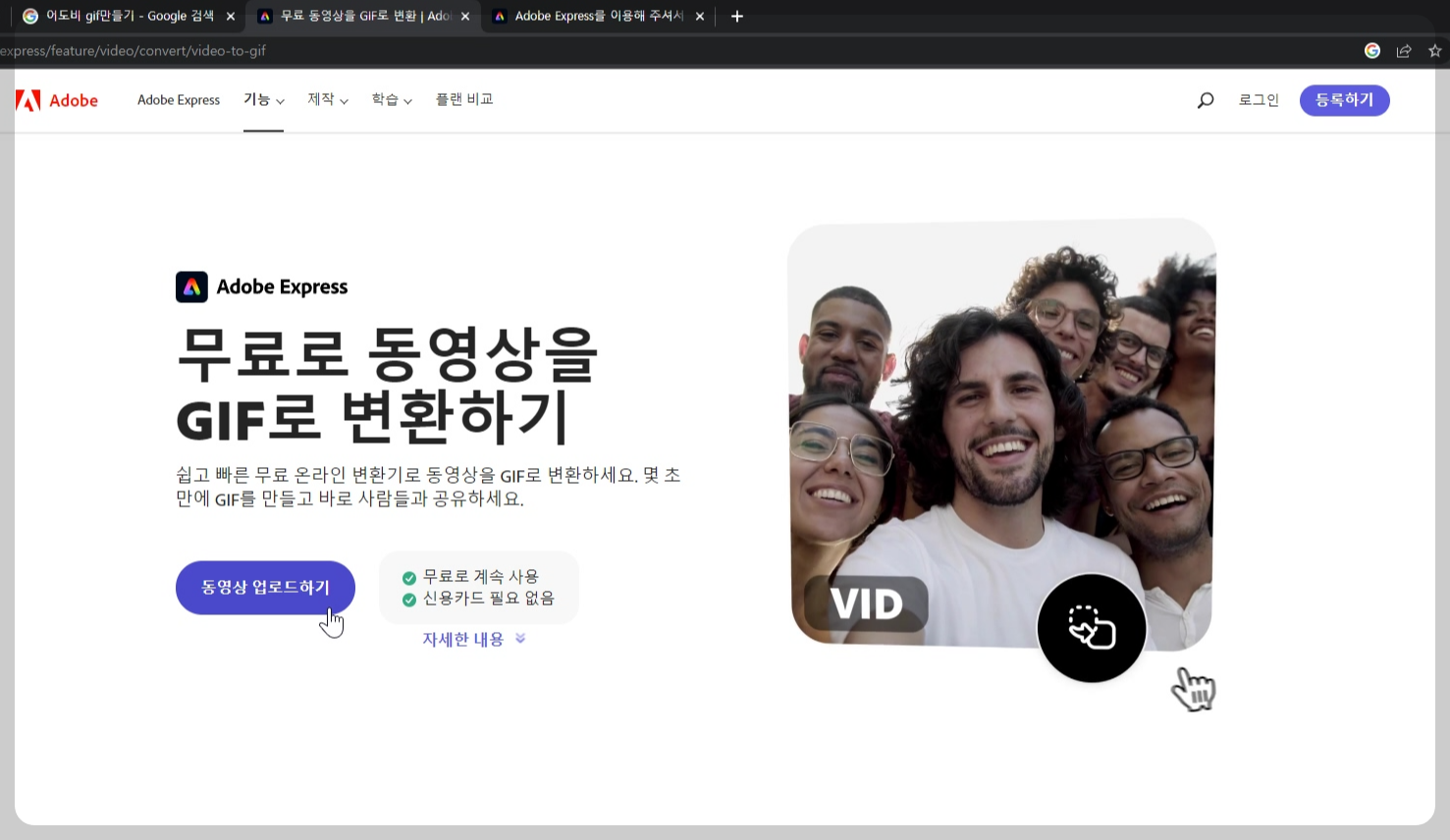Expand the 학습 dropdown menu
Screen dimensions: 1450x840
392,100
